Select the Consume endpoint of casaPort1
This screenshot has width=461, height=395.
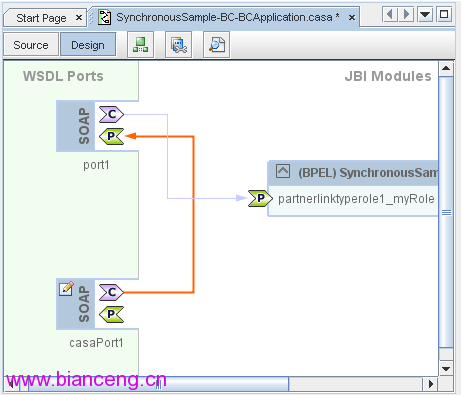pyautogui.click(x=112, y=292)
